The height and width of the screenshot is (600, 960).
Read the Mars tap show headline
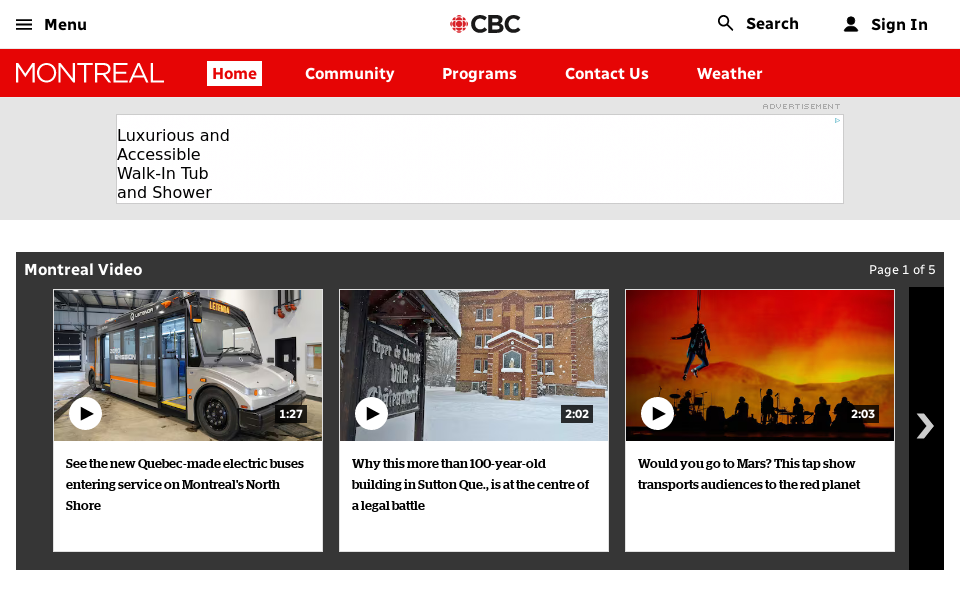749,473
